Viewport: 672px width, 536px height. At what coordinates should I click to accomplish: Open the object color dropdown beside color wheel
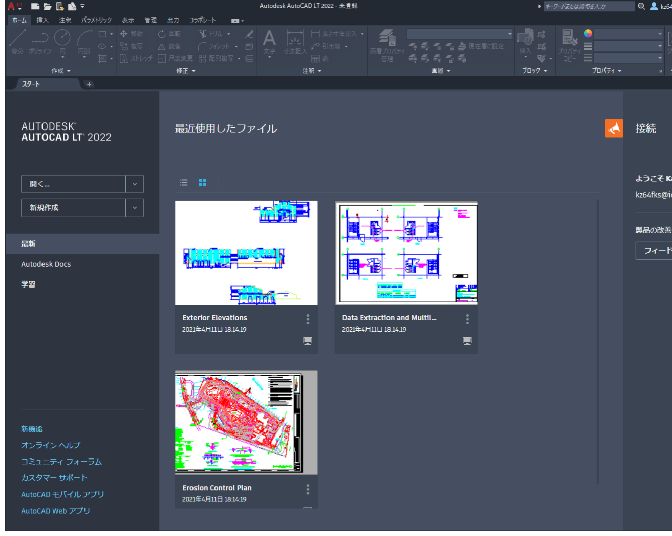pyautogui.click(x=629, y=33)
